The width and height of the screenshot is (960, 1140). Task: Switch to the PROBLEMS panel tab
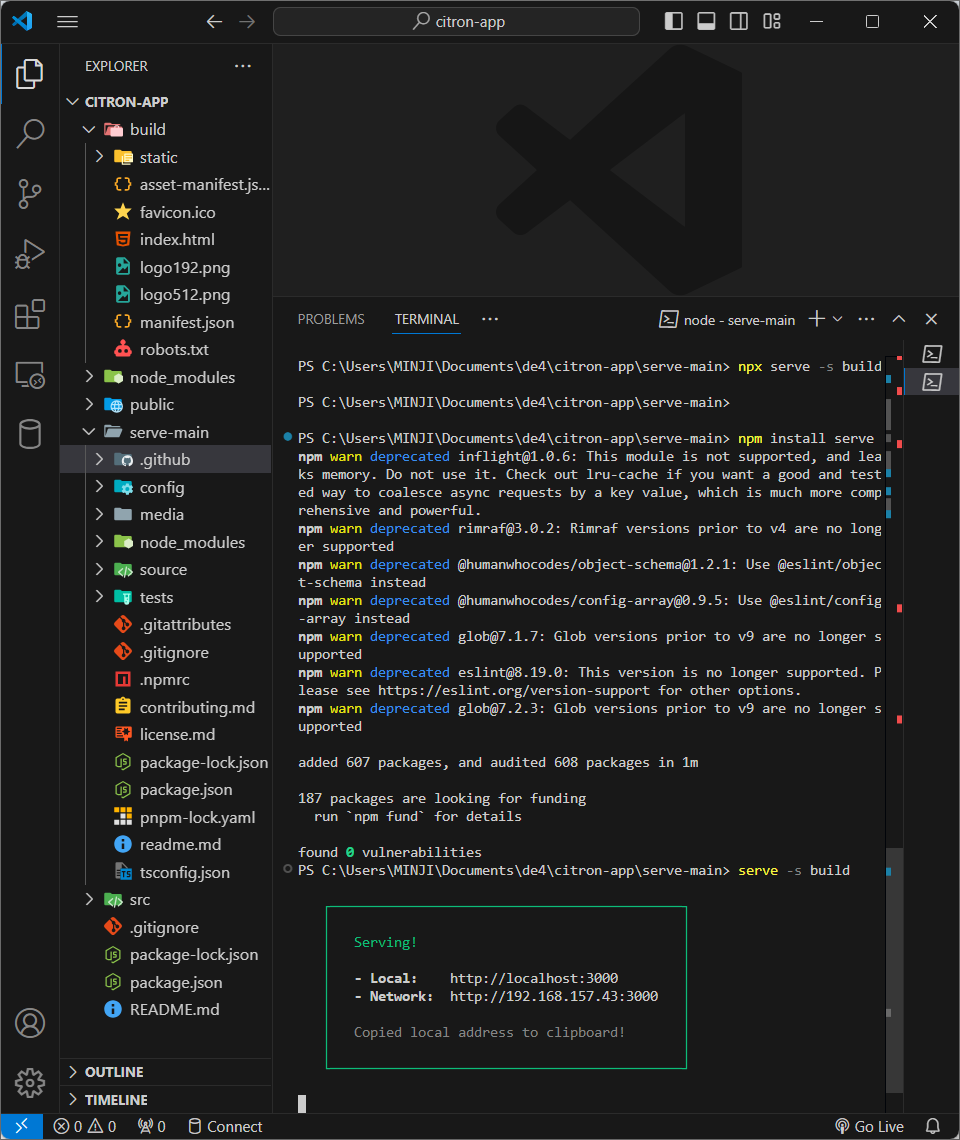[331, 319]
